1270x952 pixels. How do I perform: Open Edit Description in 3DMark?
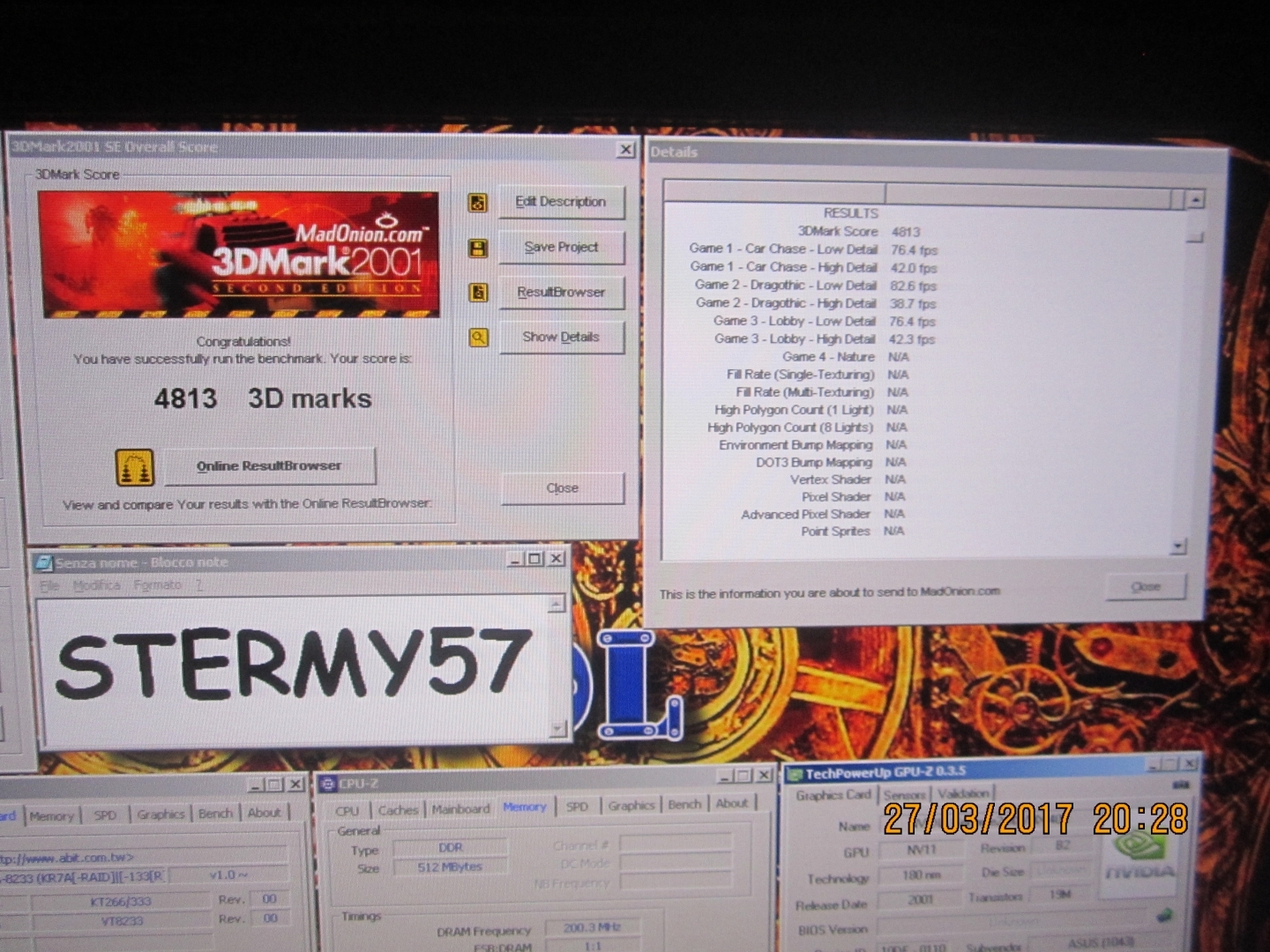coord(561,202)
